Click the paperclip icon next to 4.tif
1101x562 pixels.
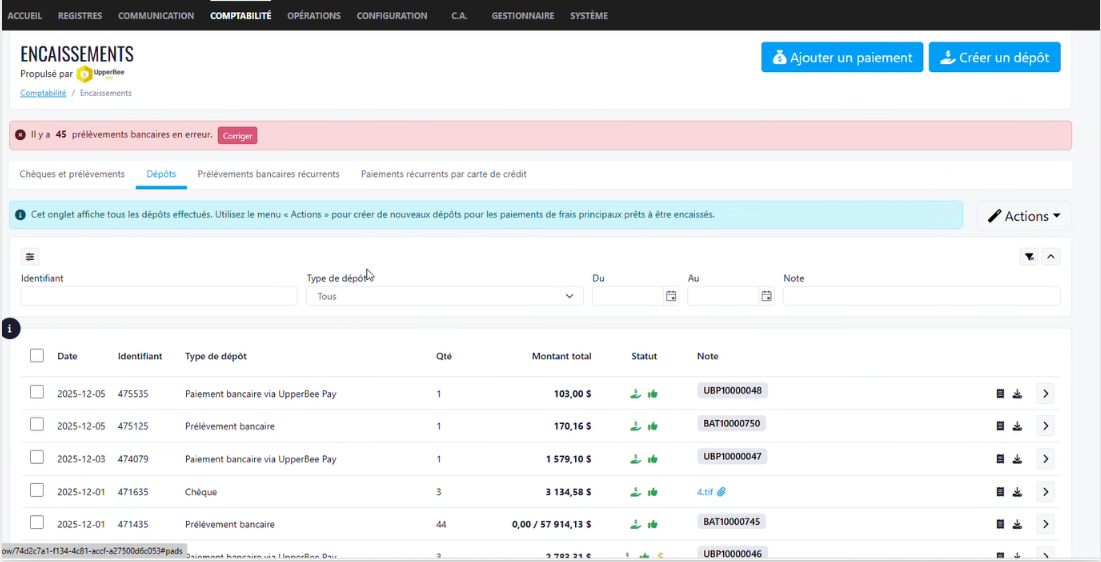pyautogui.click(x=722, y=492)
